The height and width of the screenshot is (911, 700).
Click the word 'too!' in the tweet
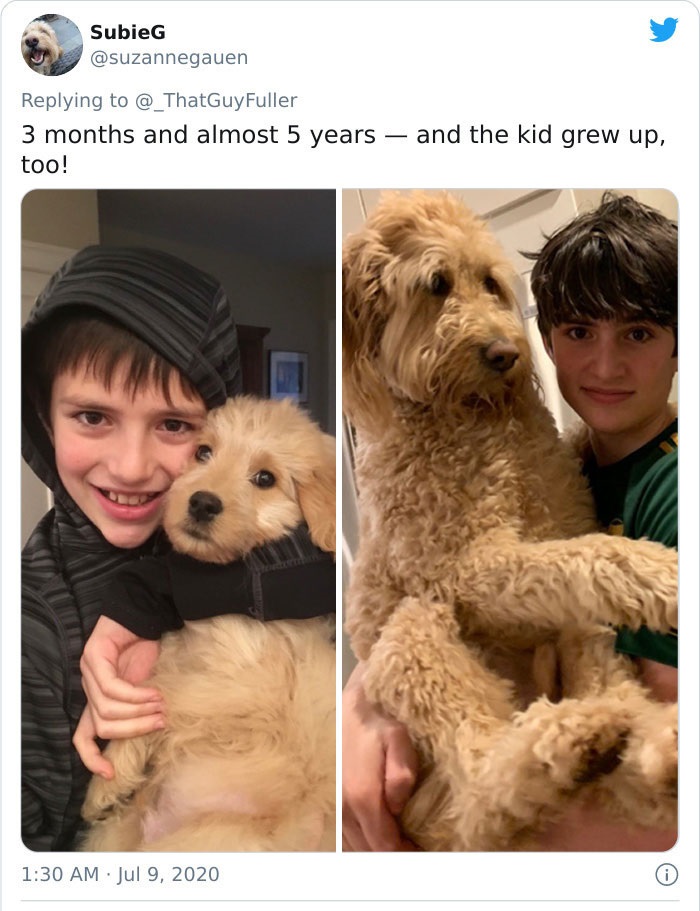tap(45, 164)
